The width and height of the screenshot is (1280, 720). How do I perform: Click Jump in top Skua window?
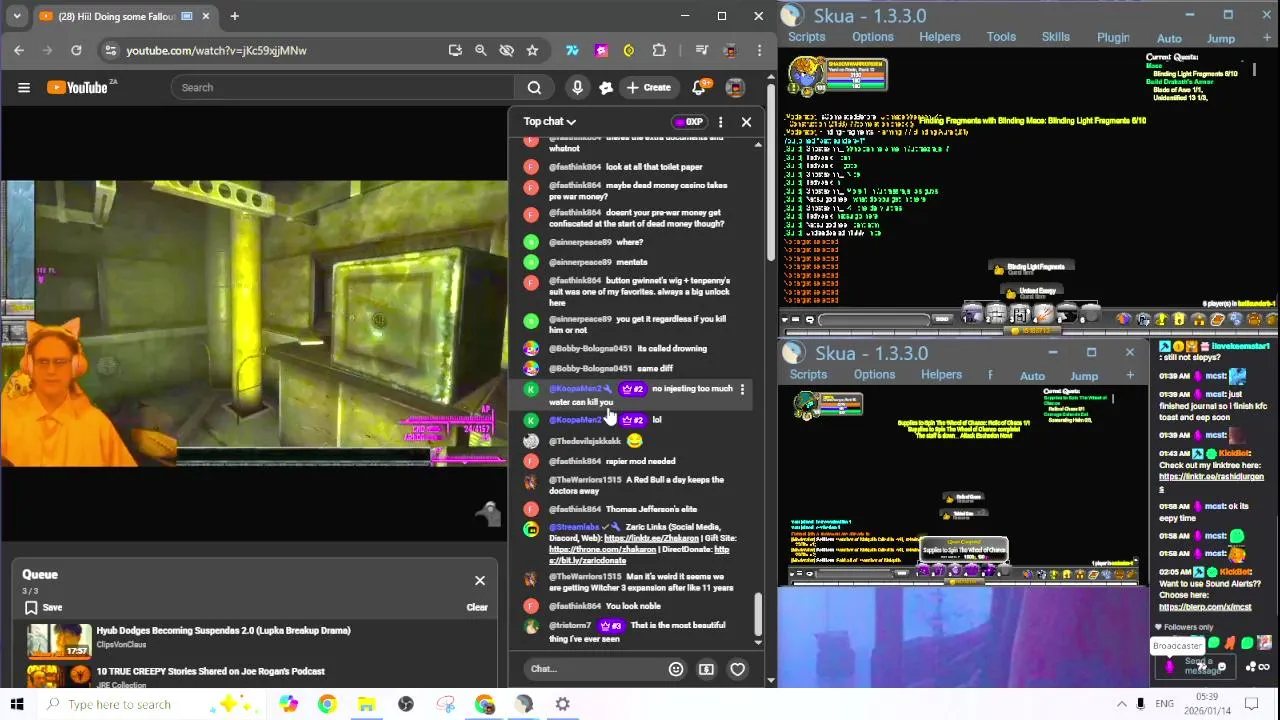[x=1221, y=39]
